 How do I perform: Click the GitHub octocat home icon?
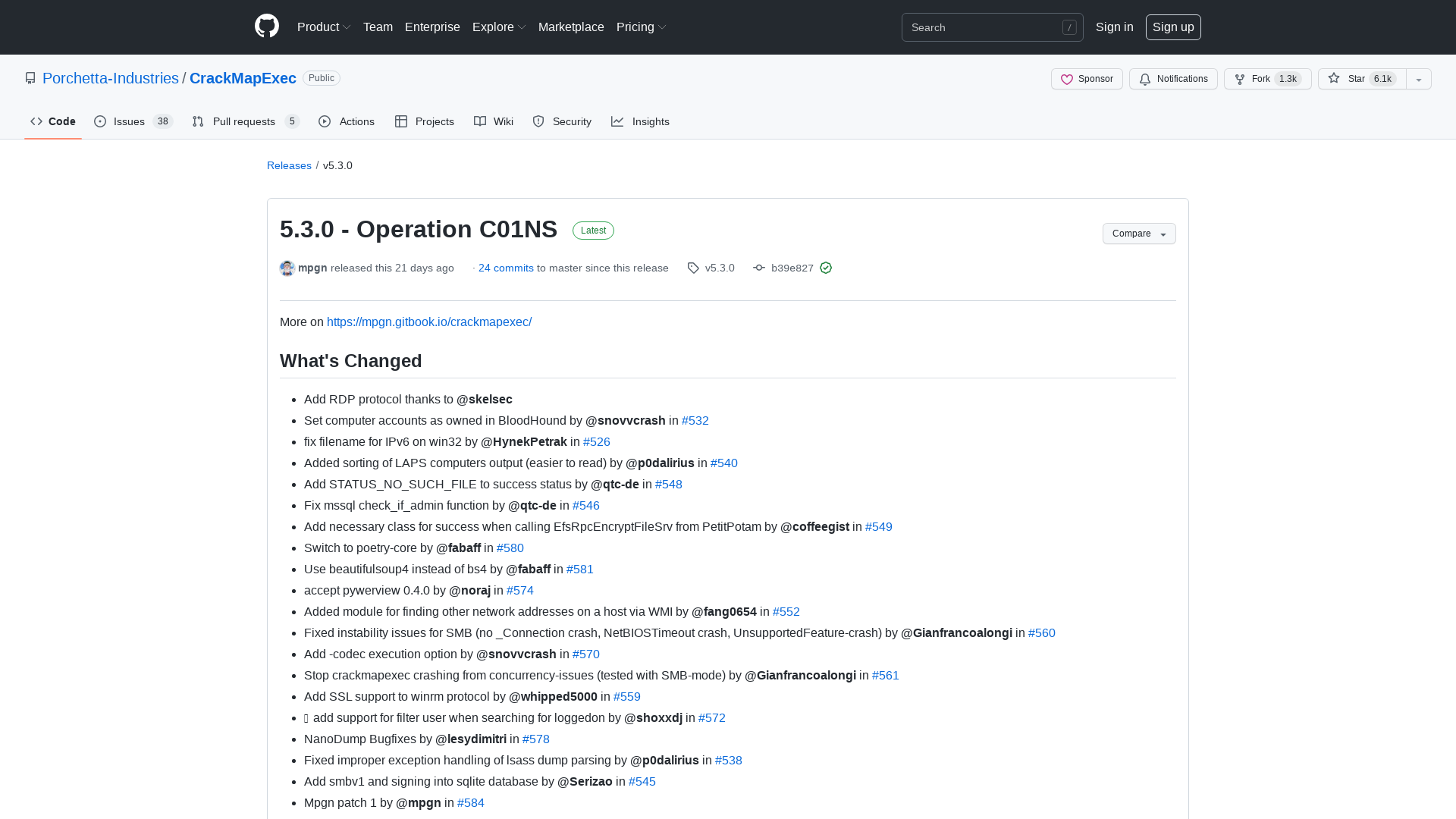(266, 27)
